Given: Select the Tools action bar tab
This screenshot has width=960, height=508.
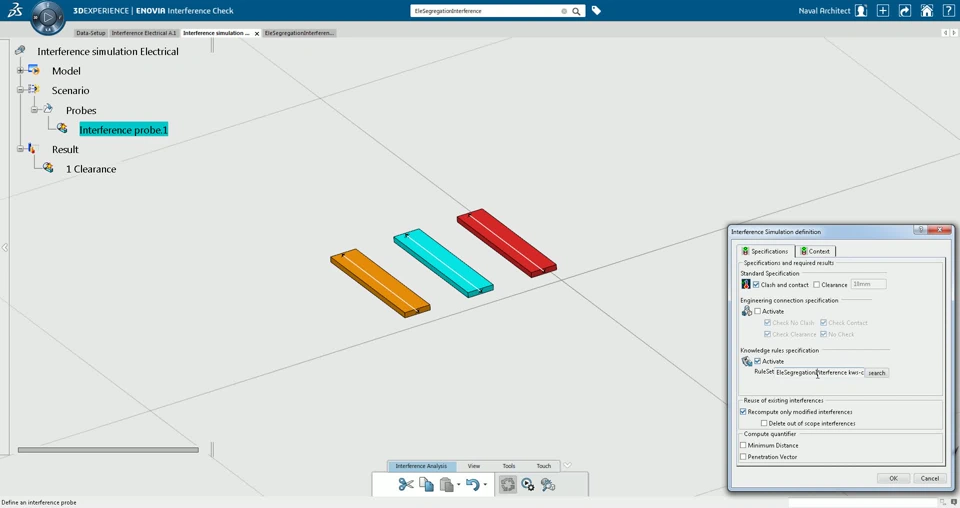Looking at the screenshot, I should (509, 466).
